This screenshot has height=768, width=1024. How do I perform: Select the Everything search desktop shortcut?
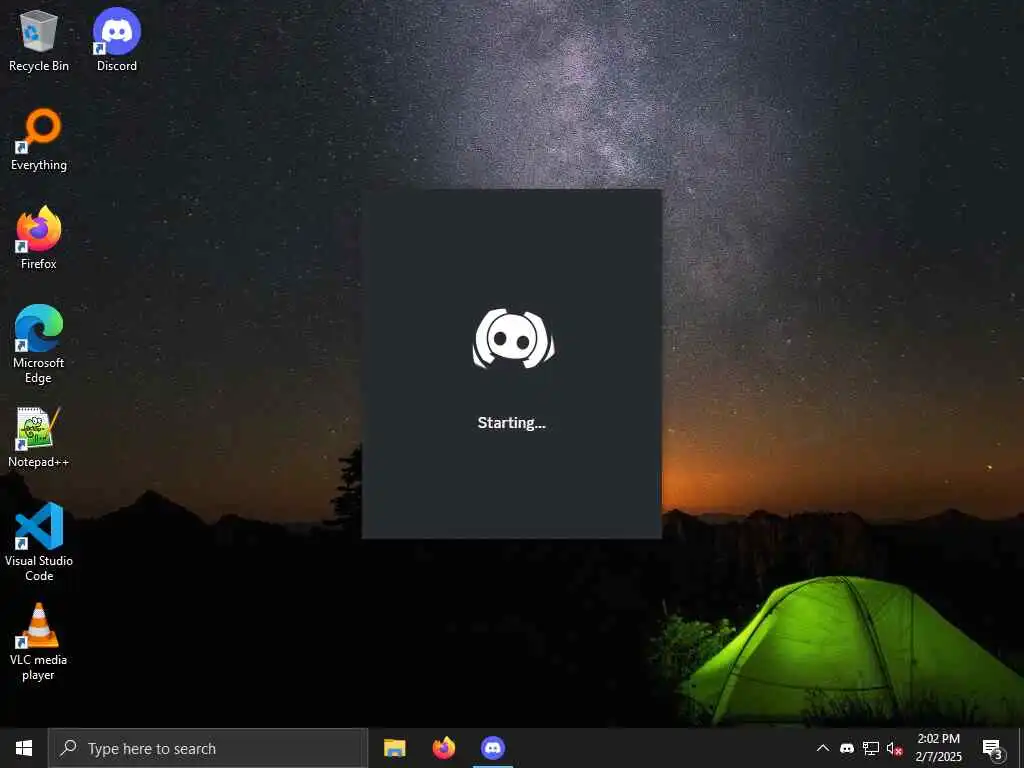[39, 140]
